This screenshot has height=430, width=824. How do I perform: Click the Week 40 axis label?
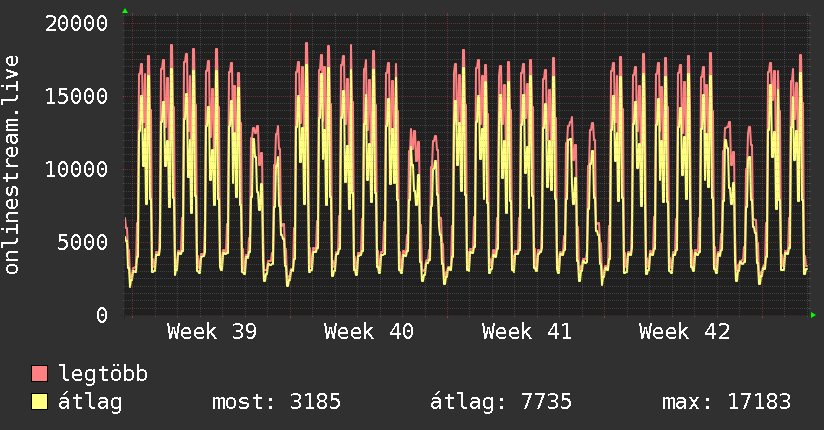point(369,332)
